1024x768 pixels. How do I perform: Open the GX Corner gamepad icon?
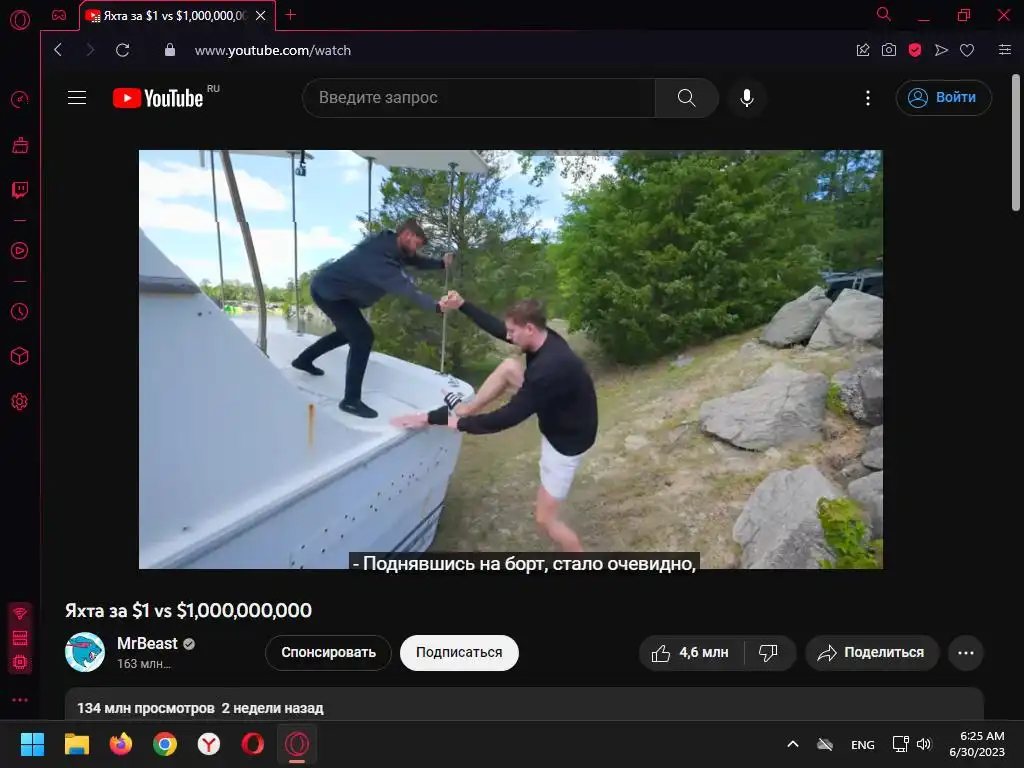tap(59, 16)
